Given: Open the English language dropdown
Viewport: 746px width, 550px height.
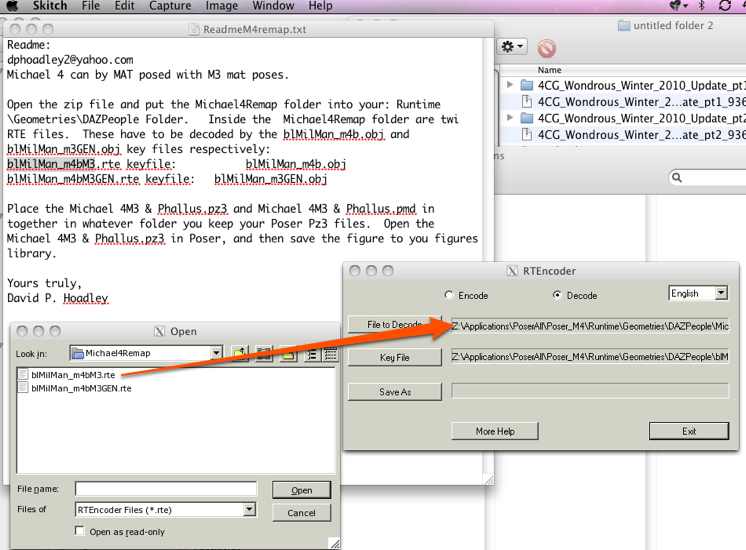Looking at the screenshot, I should click(x=721, y=293).
